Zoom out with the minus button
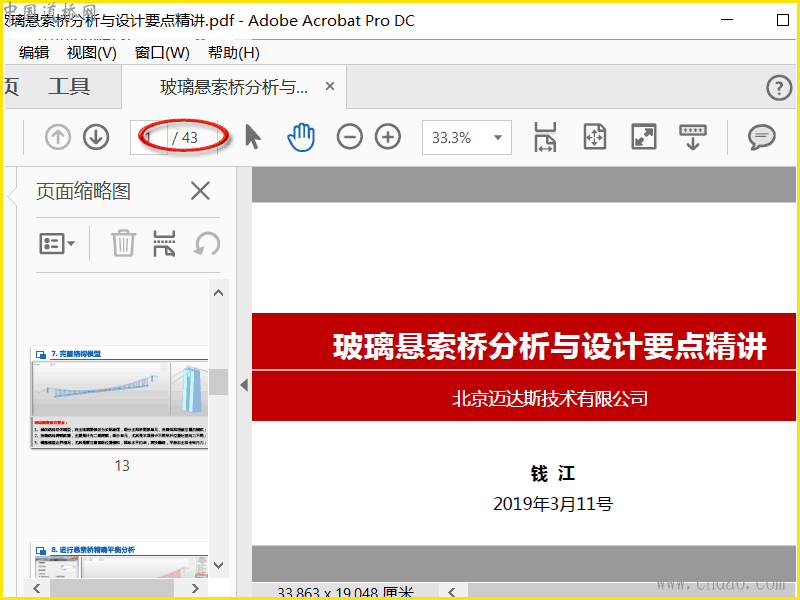The width and height of the screenshot is (800, 600). (x=349, y=137)
